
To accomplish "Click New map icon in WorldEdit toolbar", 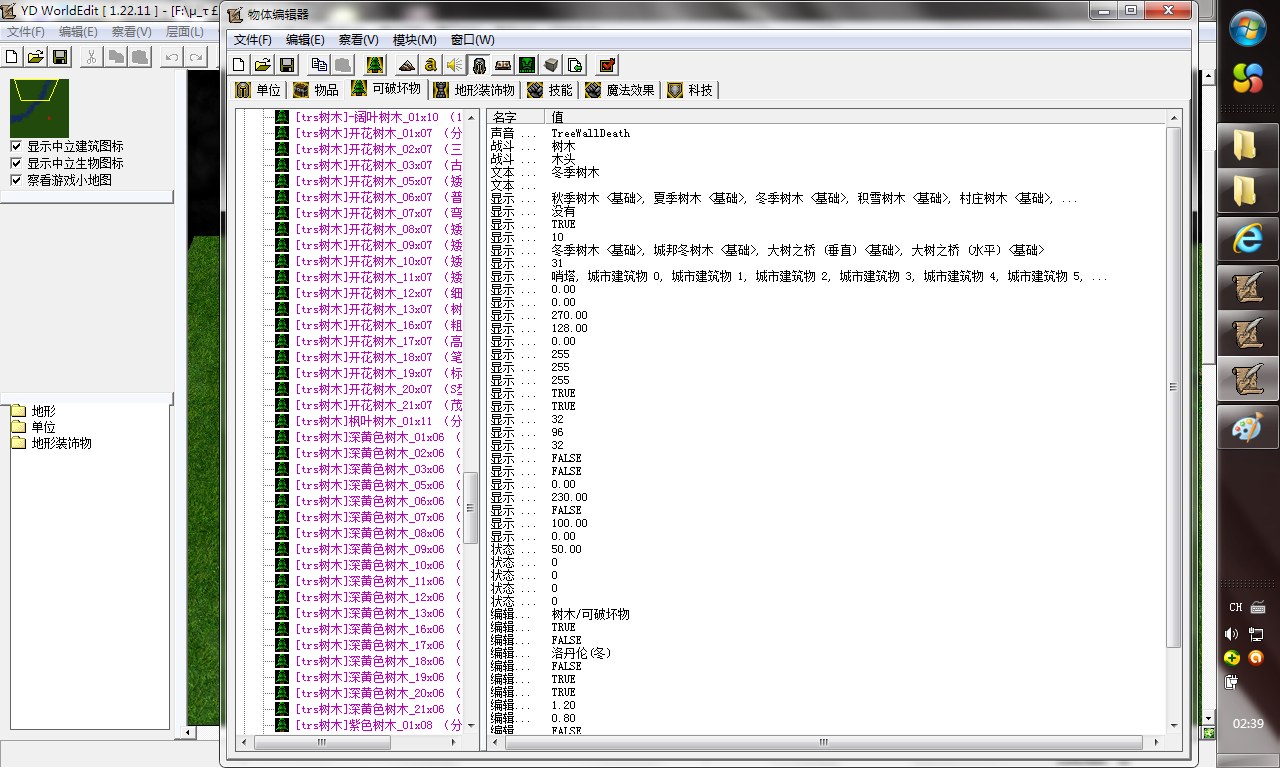I will 12,57.
